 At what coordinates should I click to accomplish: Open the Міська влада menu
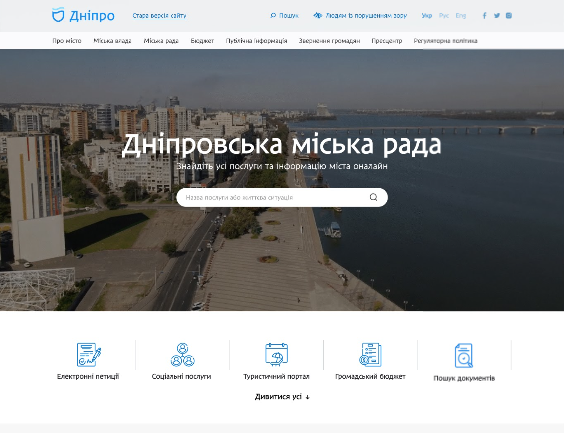[x=112, y=41]
